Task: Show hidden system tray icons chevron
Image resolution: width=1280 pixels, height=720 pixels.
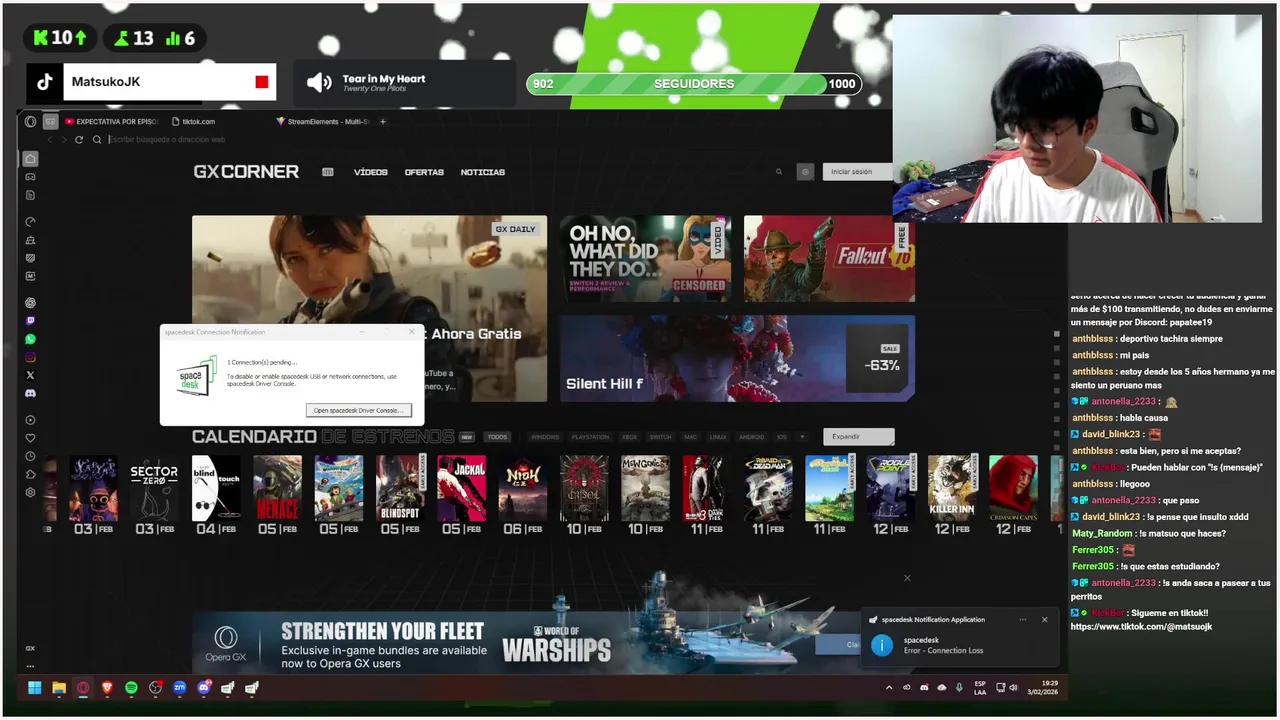Action: click(x=889, y=688)
